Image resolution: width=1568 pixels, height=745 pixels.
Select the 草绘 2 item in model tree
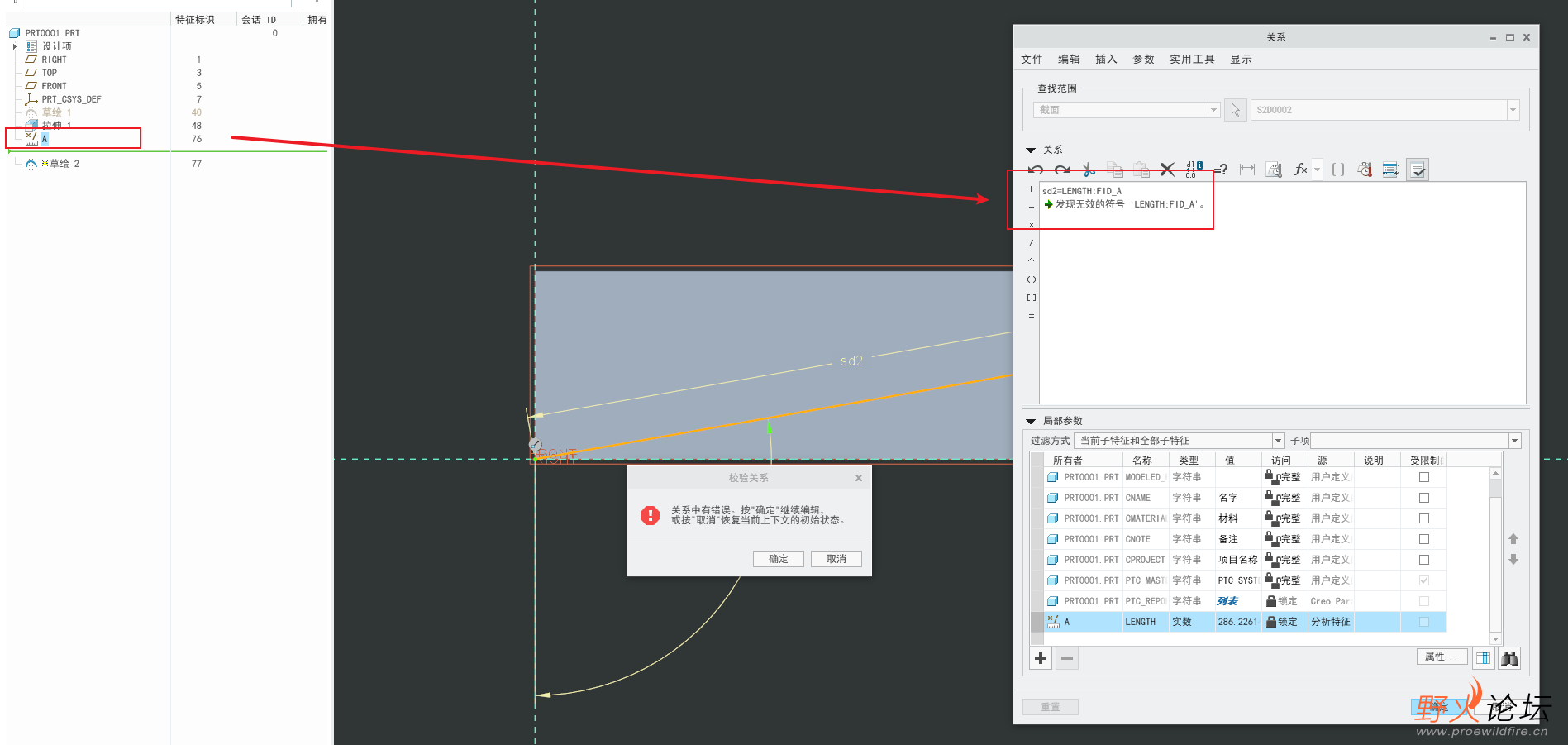64,164
